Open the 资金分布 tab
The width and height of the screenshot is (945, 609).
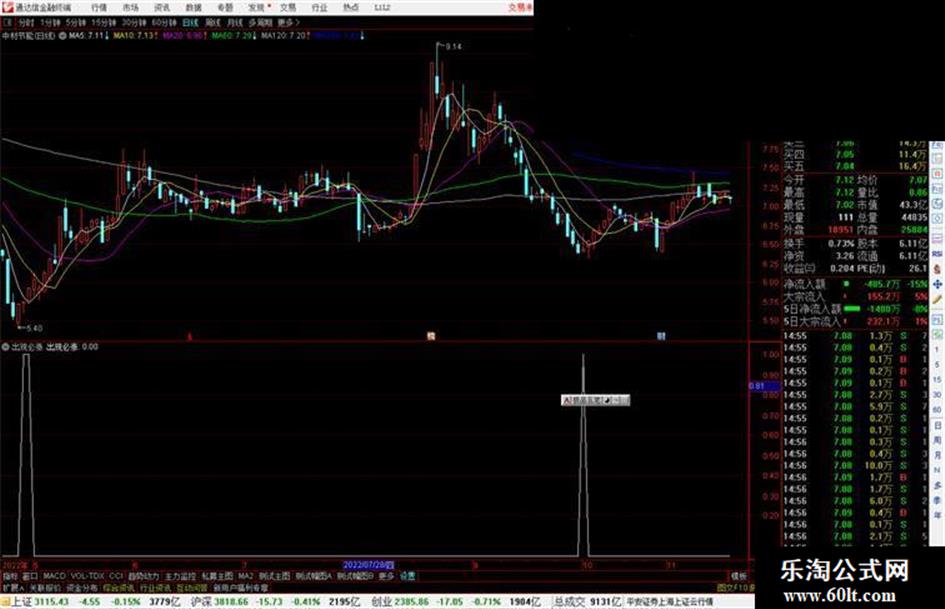(82, 587)
